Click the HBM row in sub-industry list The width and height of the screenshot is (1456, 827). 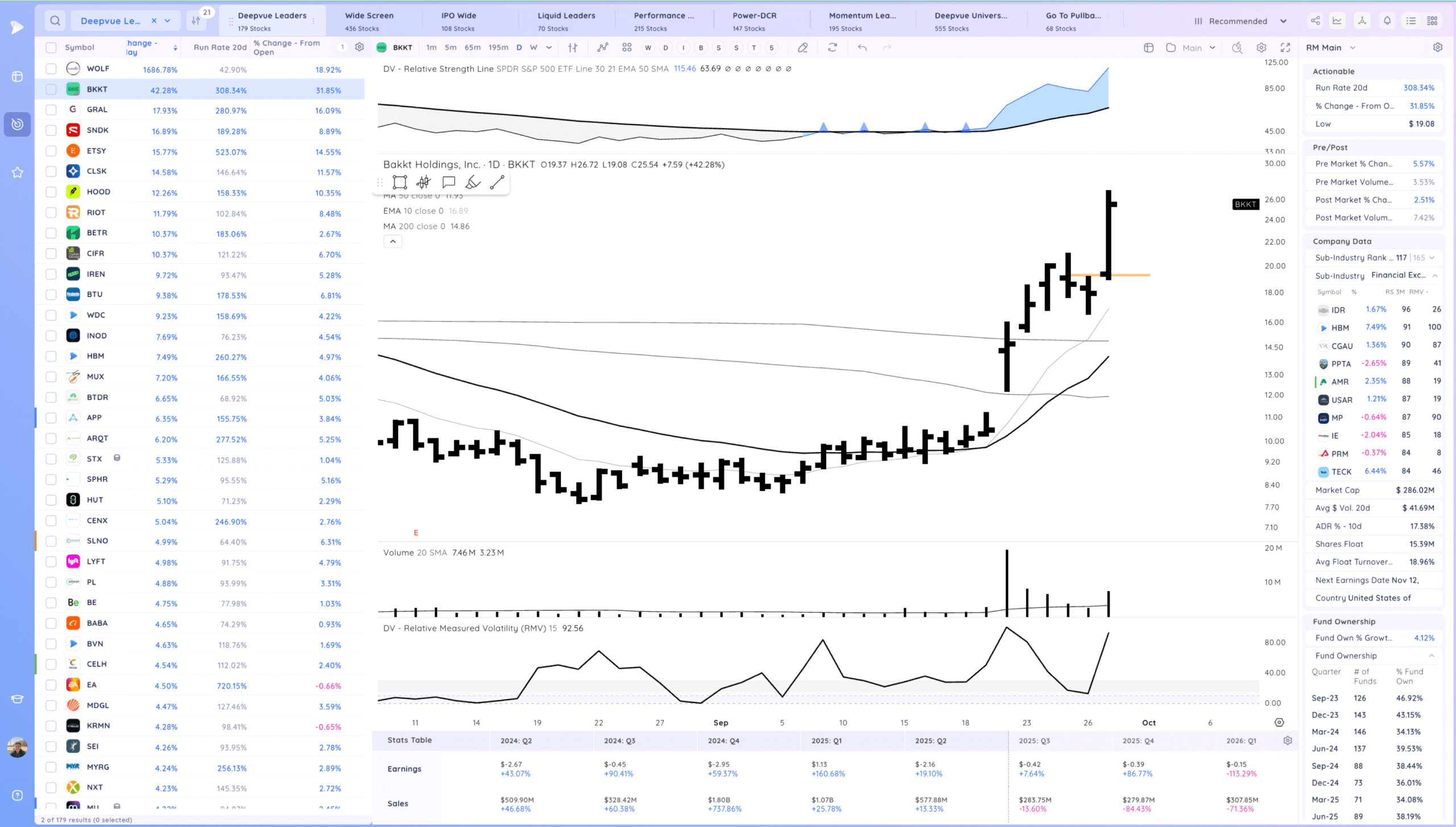point(1374,328)
